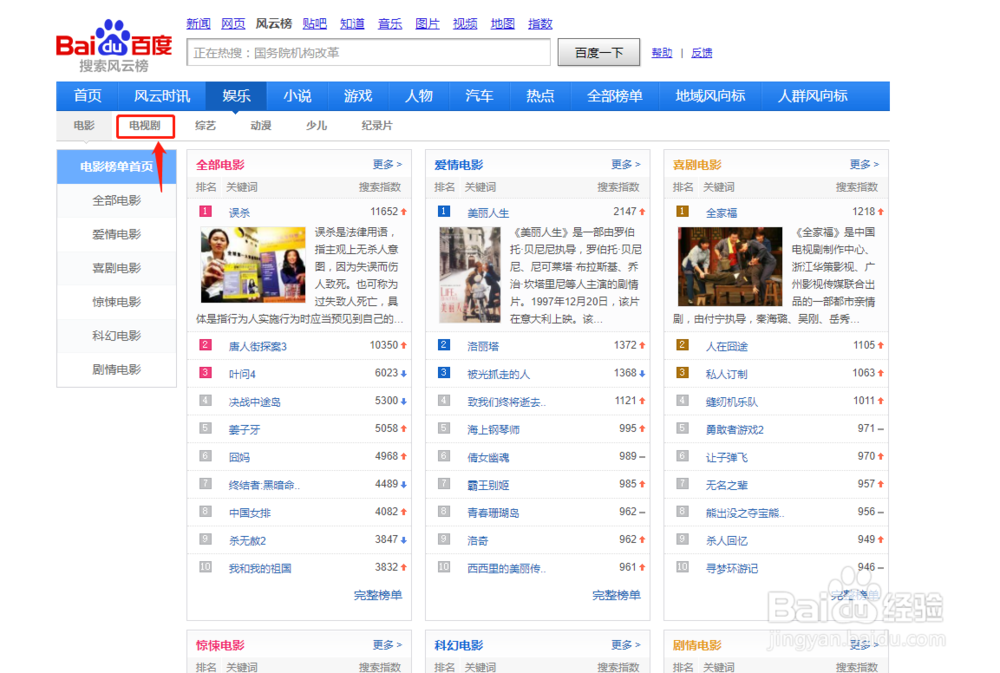
Task: Open the 指数 link
Action: 540,24
